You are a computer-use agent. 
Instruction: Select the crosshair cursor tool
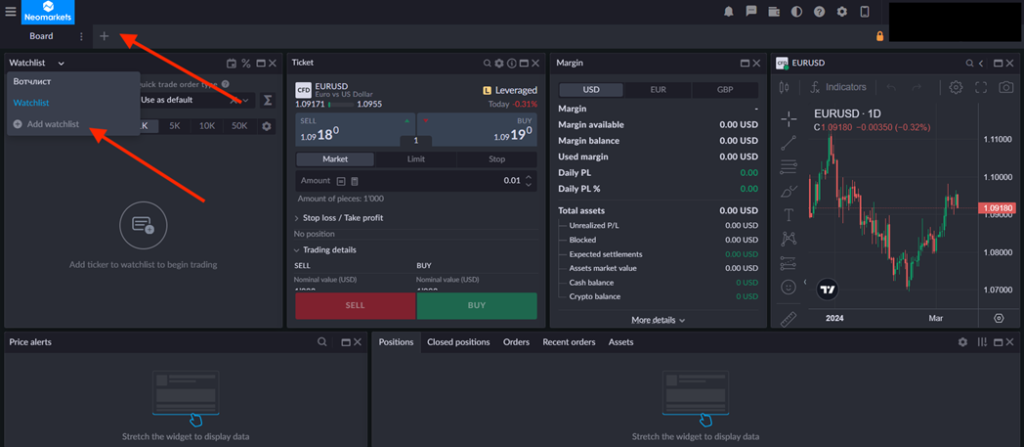[789, 117]
